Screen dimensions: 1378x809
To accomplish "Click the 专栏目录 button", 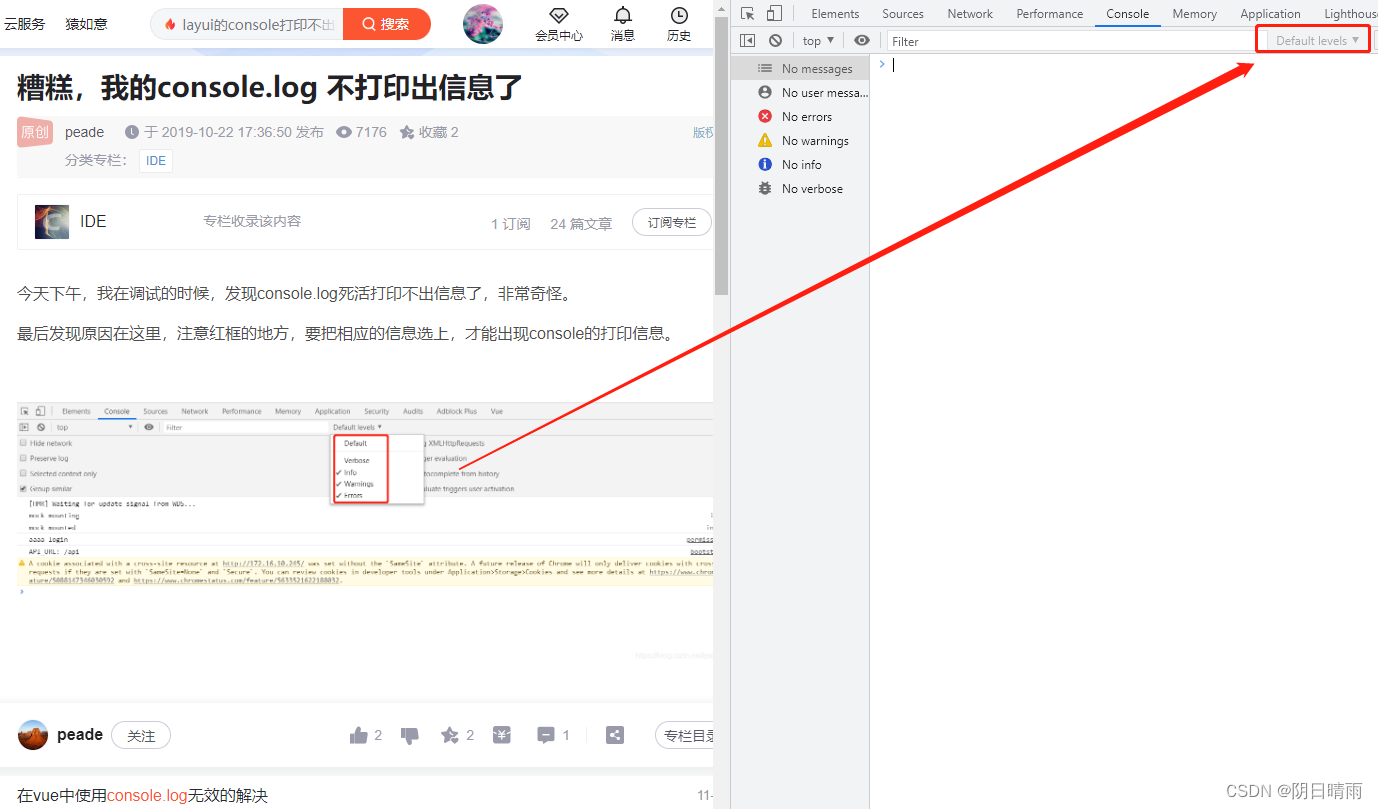I will click(686, 735).
